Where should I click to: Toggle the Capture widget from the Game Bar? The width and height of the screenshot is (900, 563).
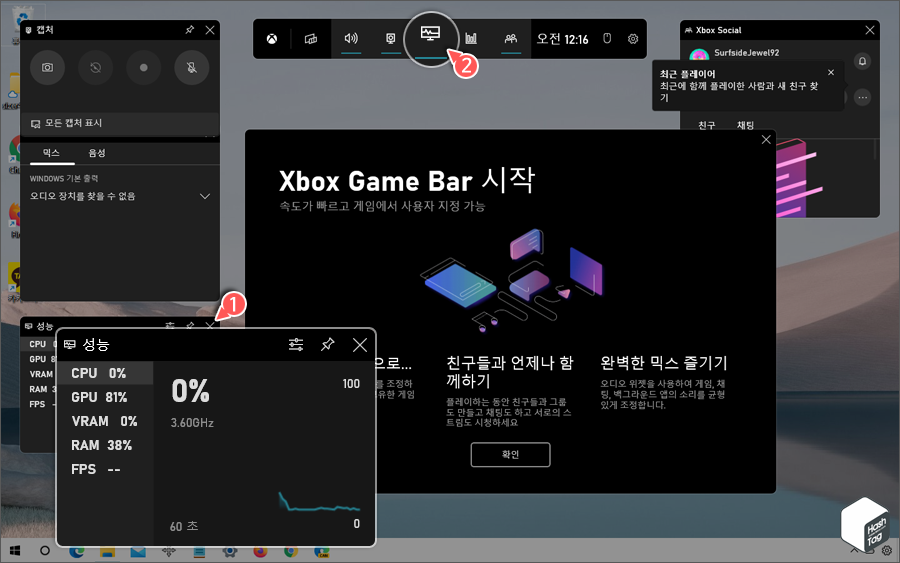click(390, 38)
